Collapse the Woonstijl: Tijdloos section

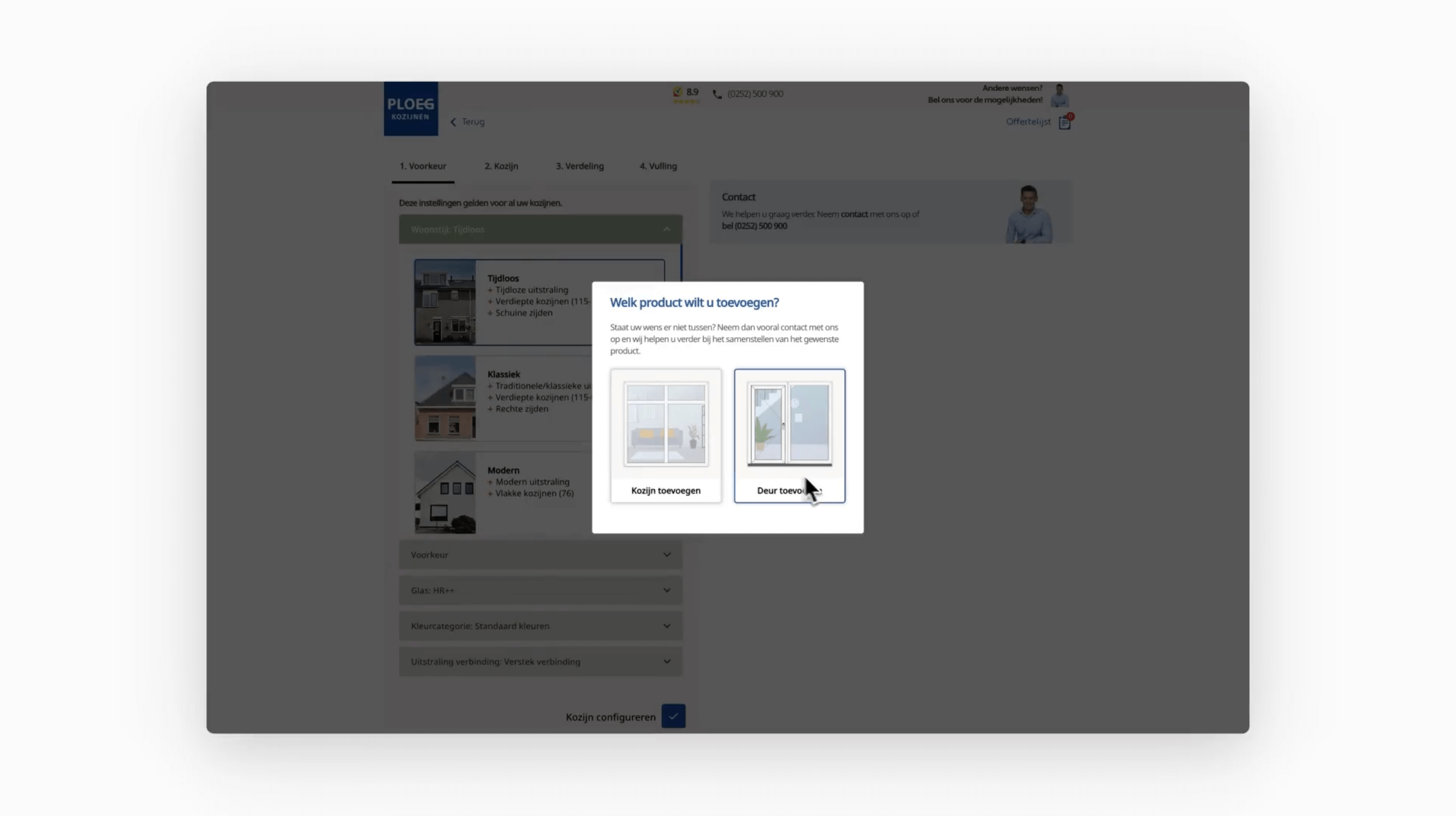[540, 230]
